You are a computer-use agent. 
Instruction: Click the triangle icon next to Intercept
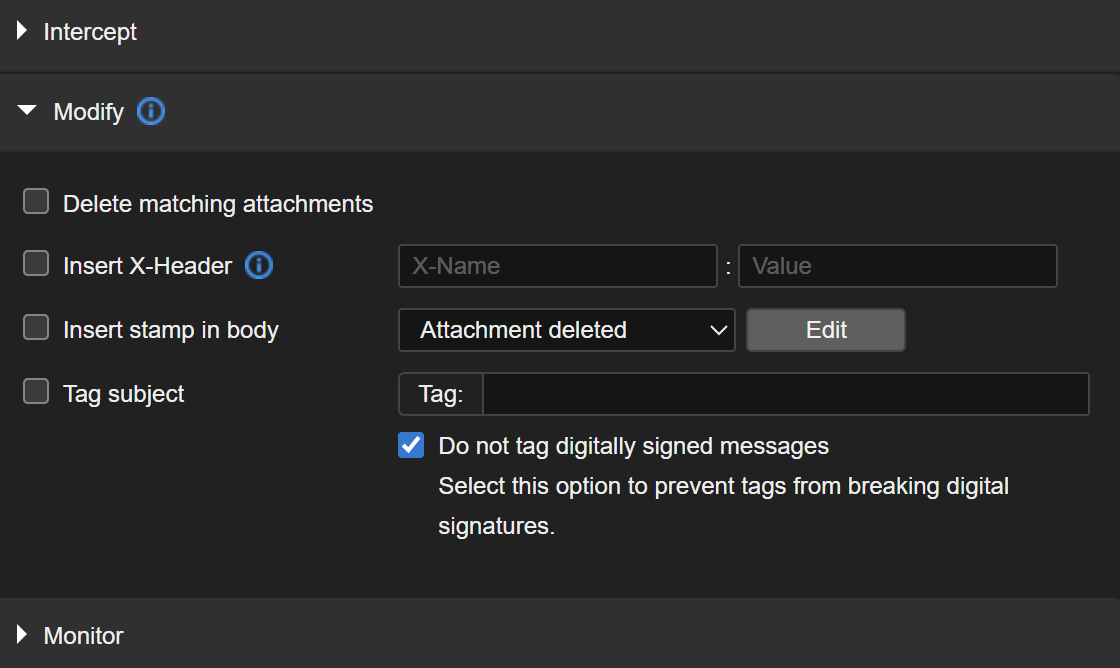pyautogui.click(x=22, y=32)
